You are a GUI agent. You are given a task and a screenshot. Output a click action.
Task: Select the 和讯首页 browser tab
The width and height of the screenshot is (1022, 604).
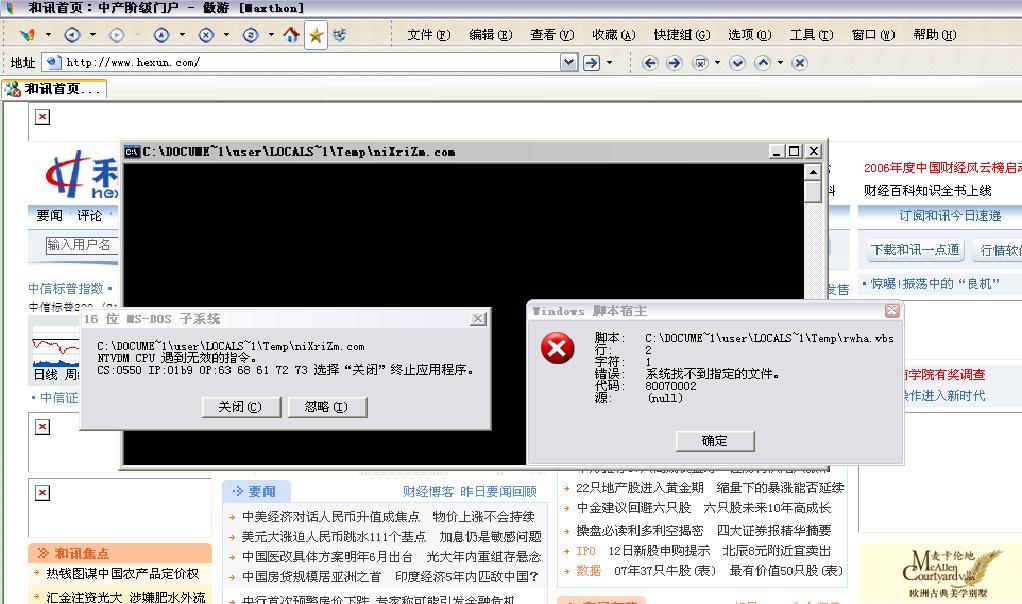pos(54,89)
